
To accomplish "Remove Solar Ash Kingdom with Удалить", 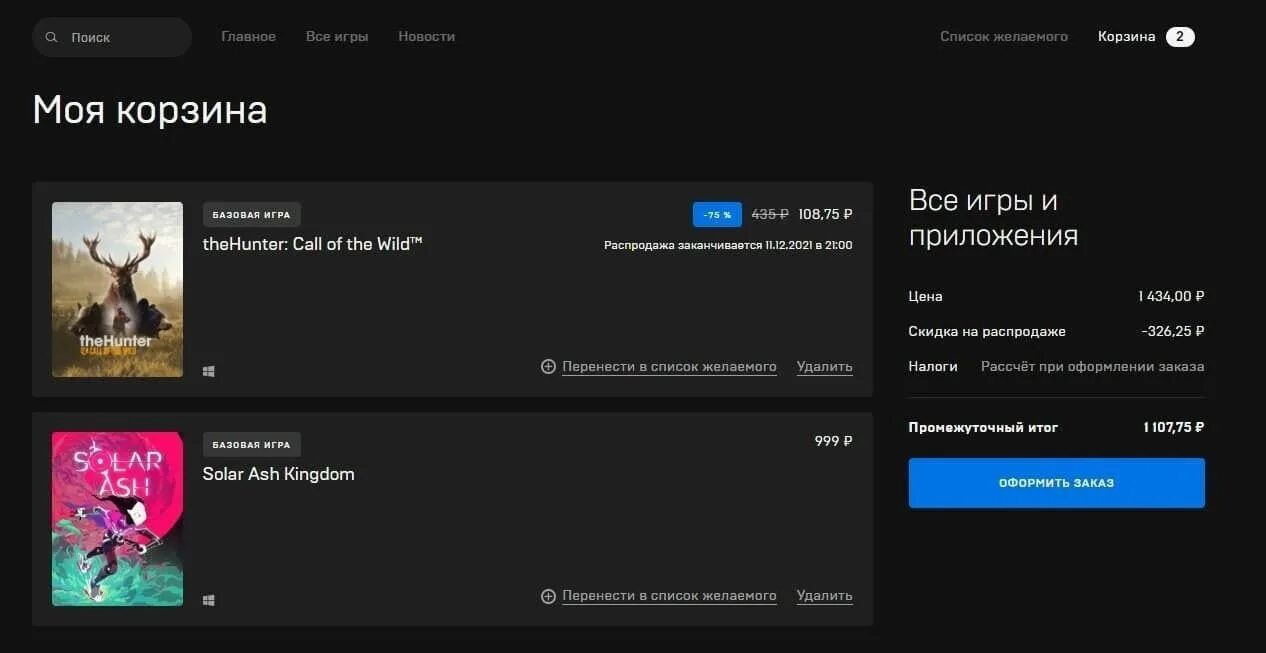I will [825, 596].
